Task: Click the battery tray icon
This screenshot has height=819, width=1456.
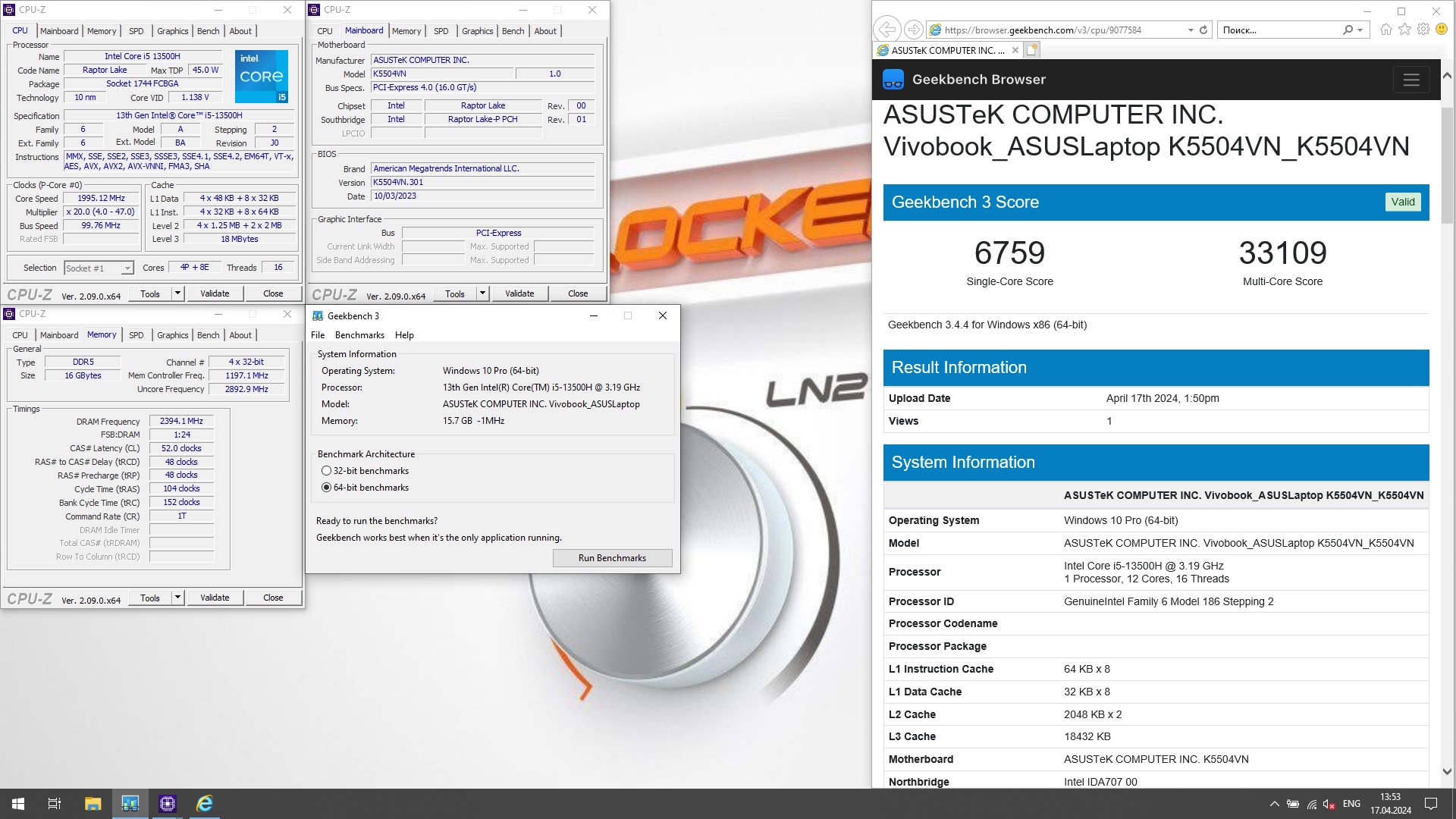Action: click(1293, 804)
